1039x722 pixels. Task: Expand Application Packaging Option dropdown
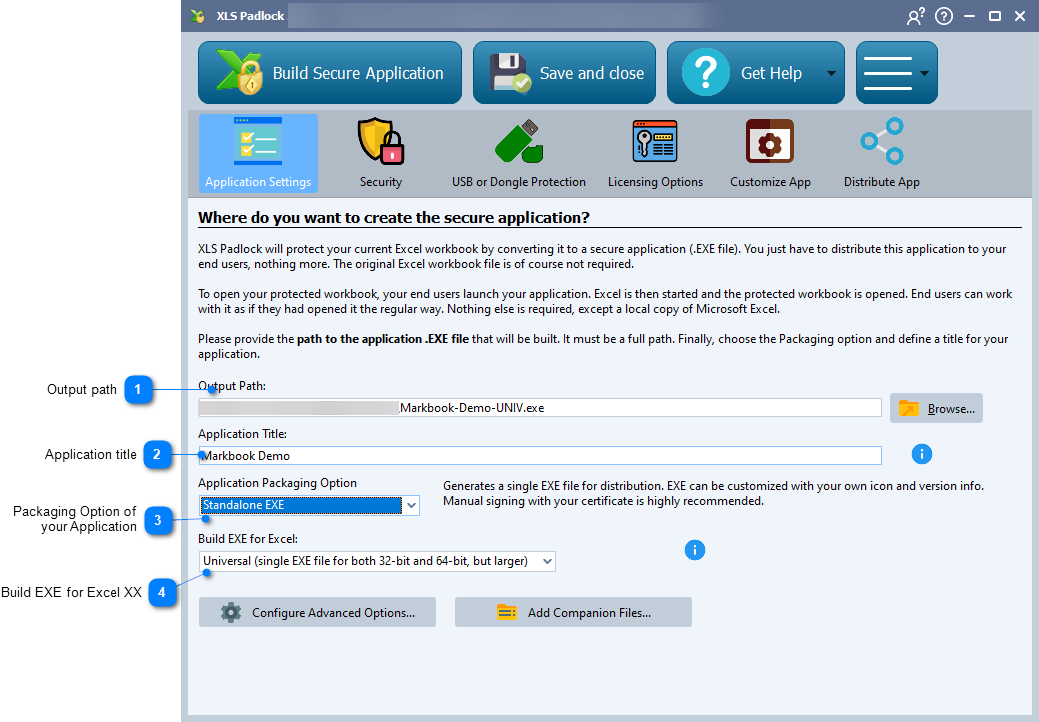[x=411, y=506]
